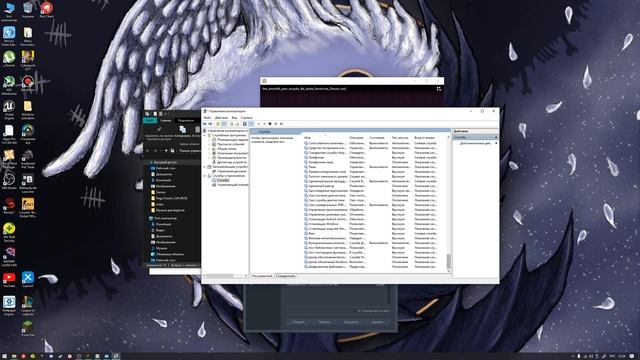
Task: Open the Counter-Strike Global Offensive desktop icon
Action: coord(28,208)
